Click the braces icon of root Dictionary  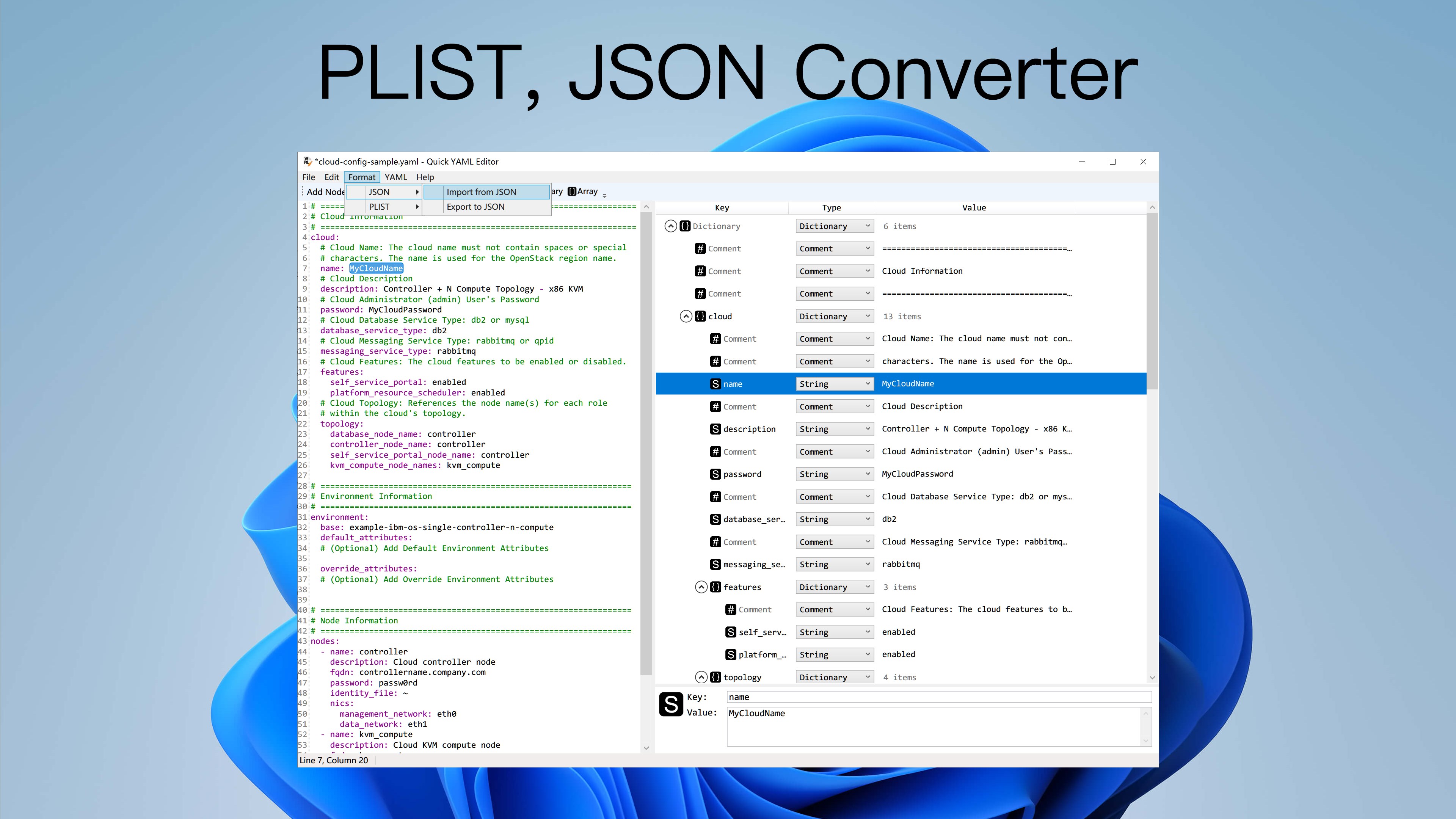[x=685, y=226]
